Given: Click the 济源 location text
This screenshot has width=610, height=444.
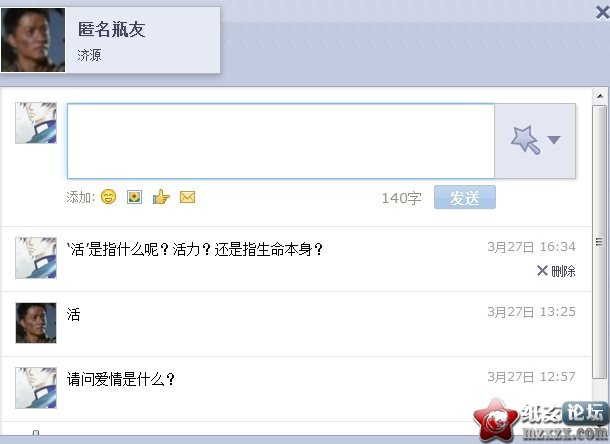Looking at the screenshot, I should point(89,55).
